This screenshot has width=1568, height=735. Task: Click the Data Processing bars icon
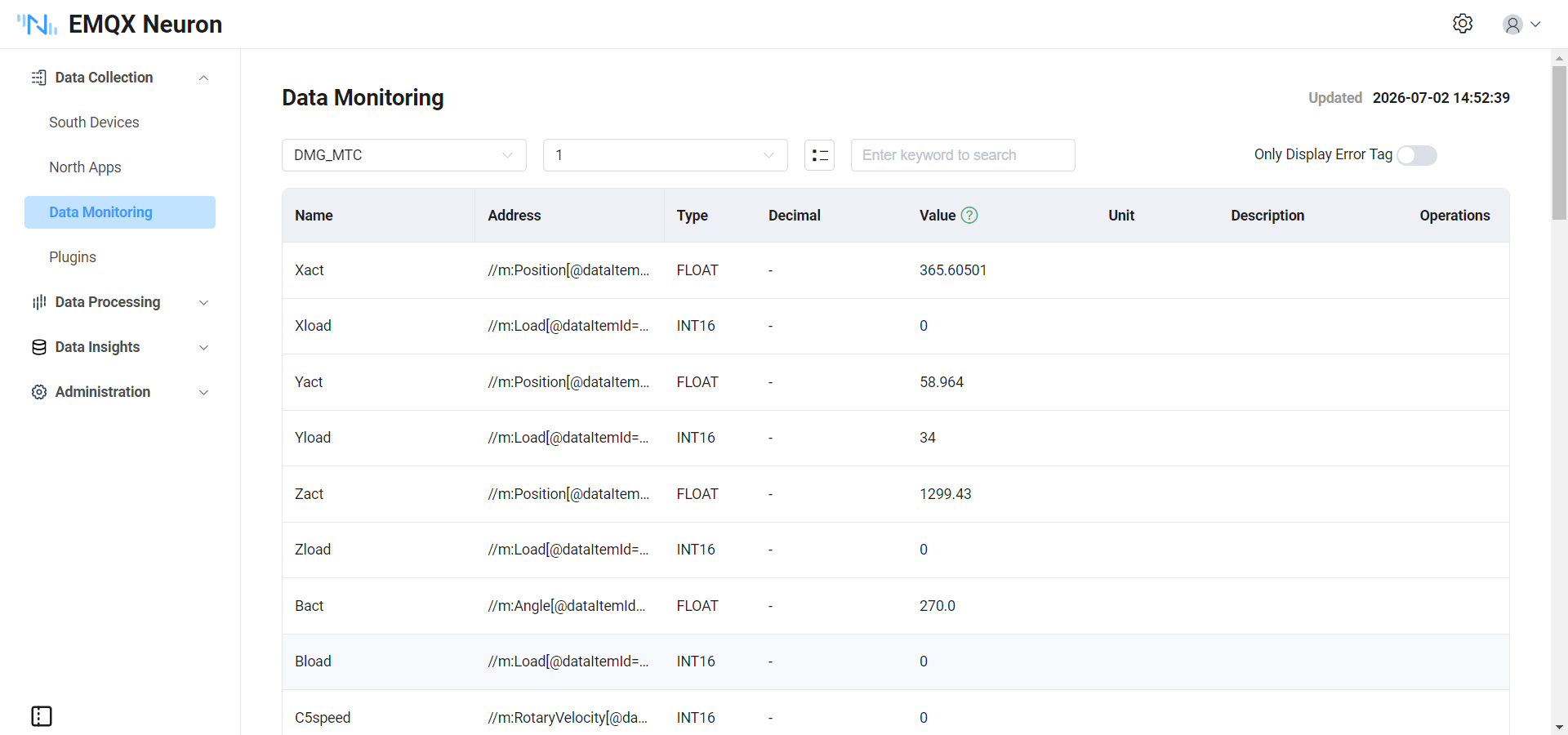click(x=39, y=302)
